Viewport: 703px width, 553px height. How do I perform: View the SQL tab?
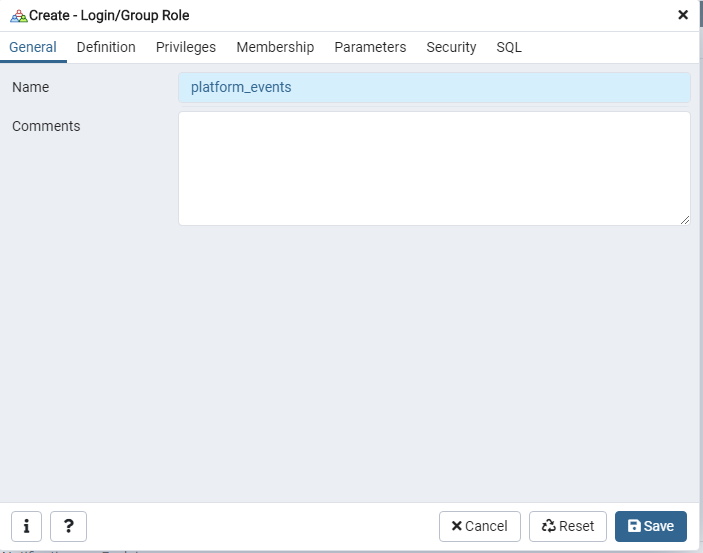[509, 47]
